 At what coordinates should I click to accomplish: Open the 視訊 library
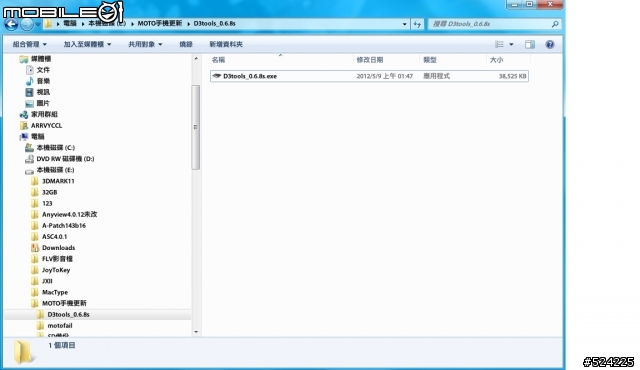[43, 92]
